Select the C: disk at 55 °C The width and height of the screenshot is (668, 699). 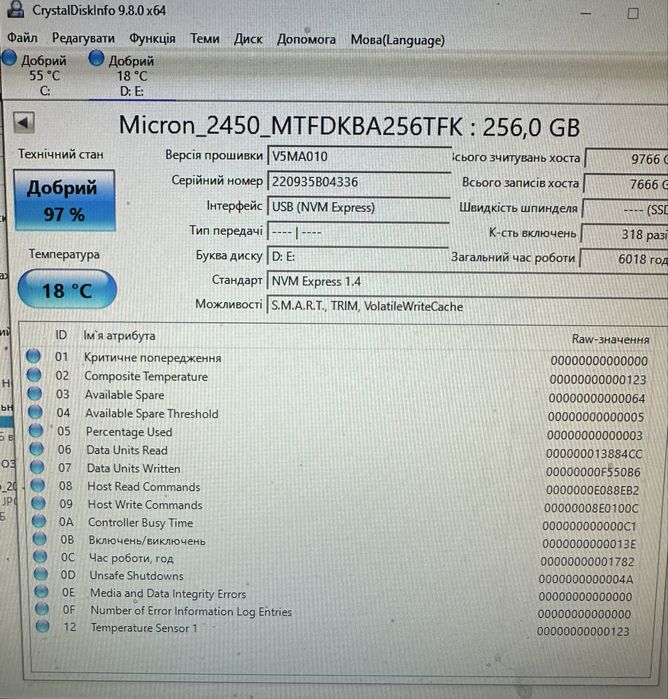[x=35, y=74]
